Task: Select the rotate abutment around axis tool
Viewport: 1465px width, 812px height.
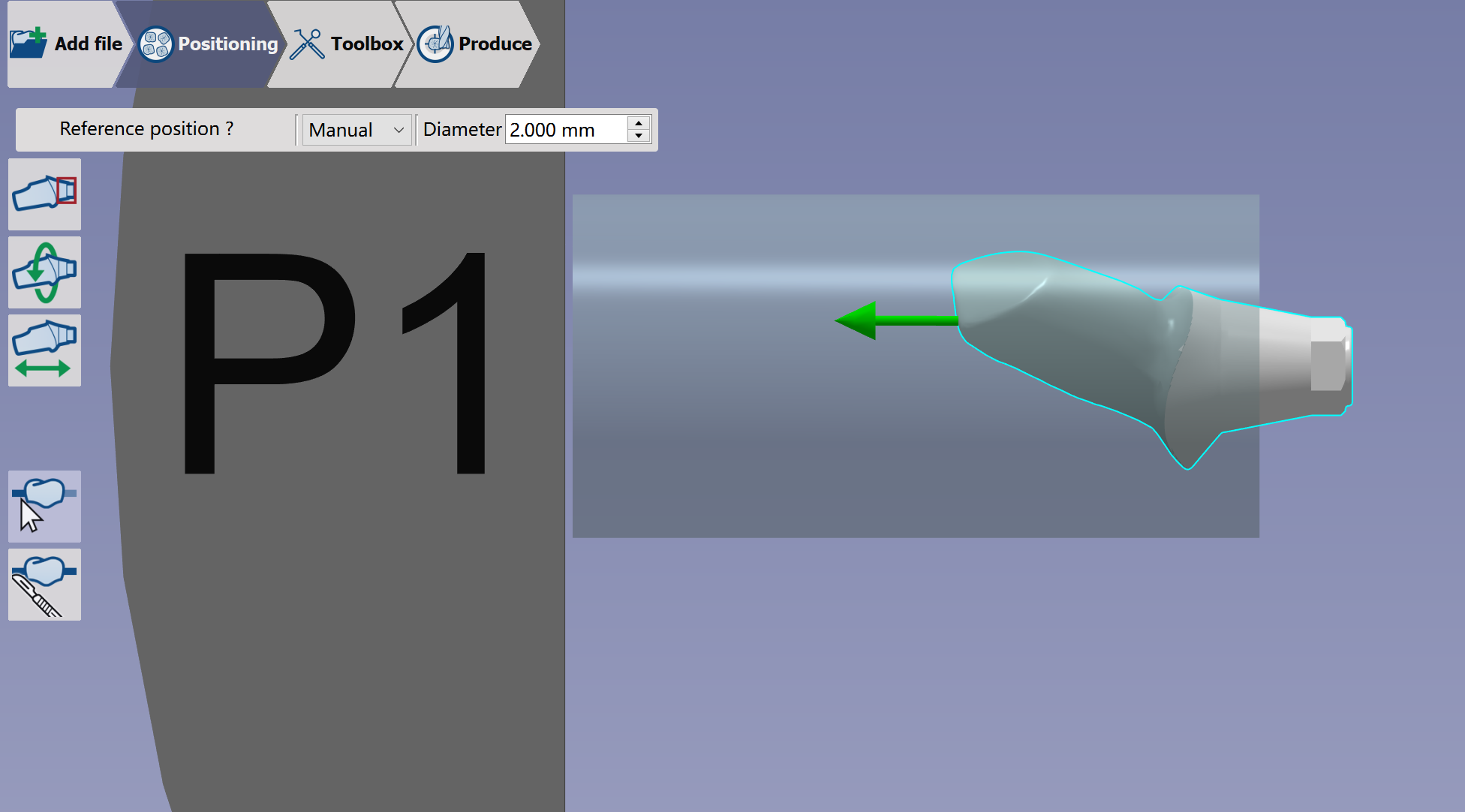Action: (x=45, y=272)
